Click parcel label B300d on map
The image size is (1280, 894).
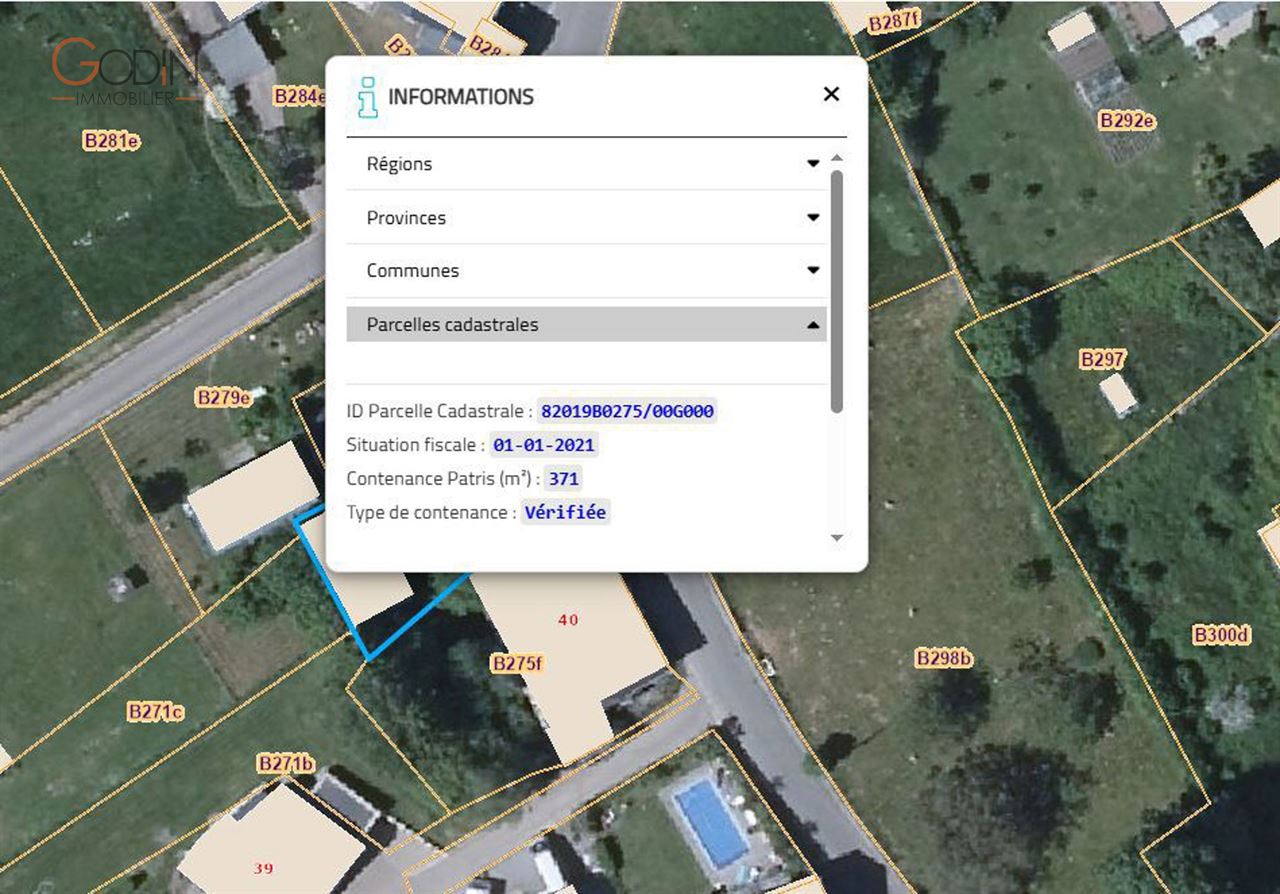1222,635
